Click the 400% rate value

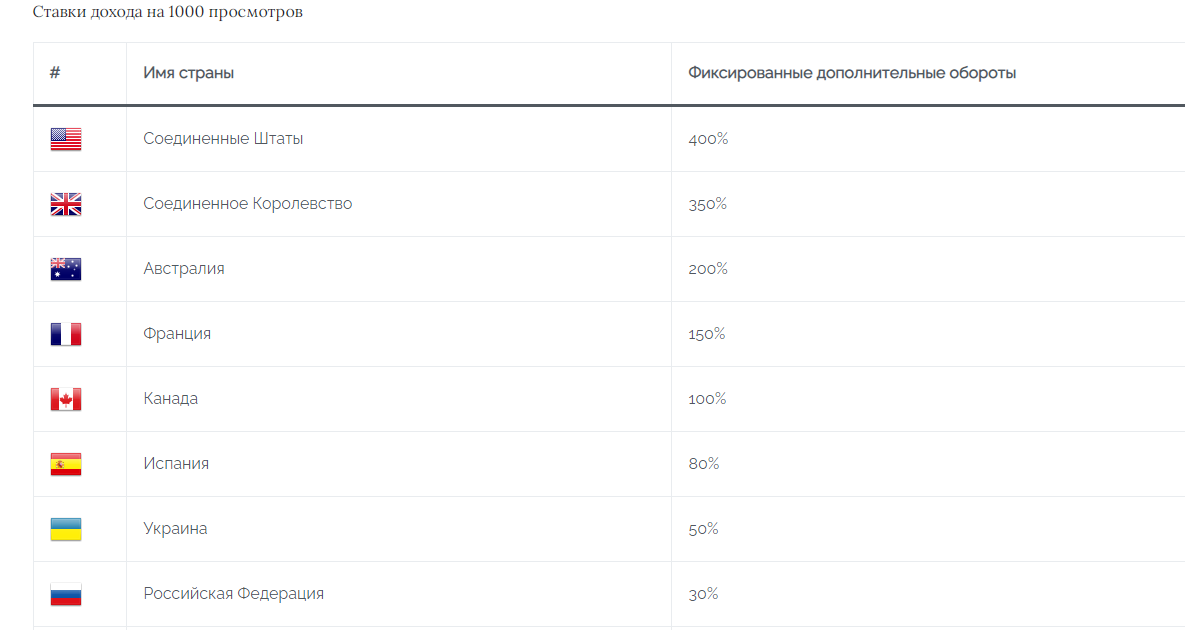(x=708, y=139)
